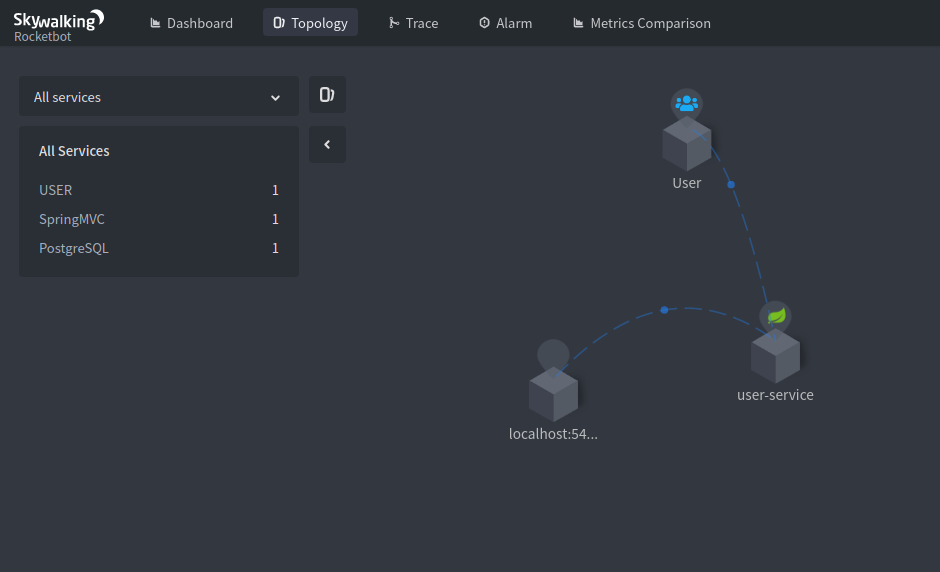Select the User node cube
This screenshot has width=940, height=572.
[687, 146]
